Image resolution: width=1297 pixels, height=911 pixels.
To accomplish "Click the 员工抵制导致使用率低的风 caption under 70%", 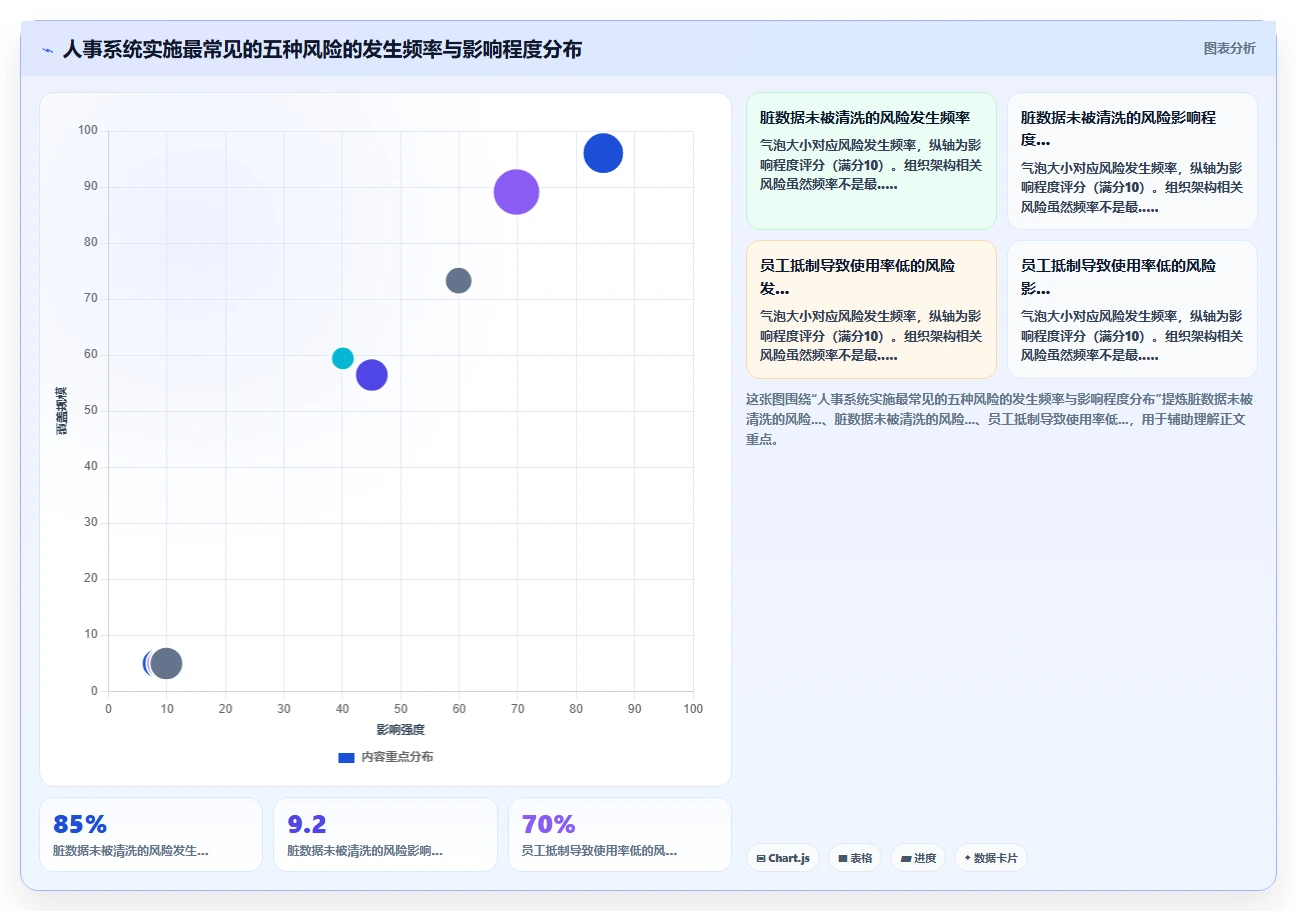I will pos(600,851).
